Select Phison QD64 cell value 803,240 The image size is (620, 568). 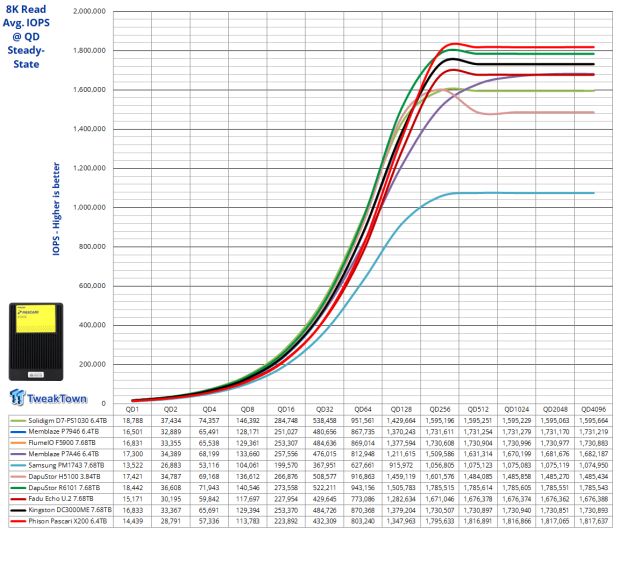pos(363,521)
